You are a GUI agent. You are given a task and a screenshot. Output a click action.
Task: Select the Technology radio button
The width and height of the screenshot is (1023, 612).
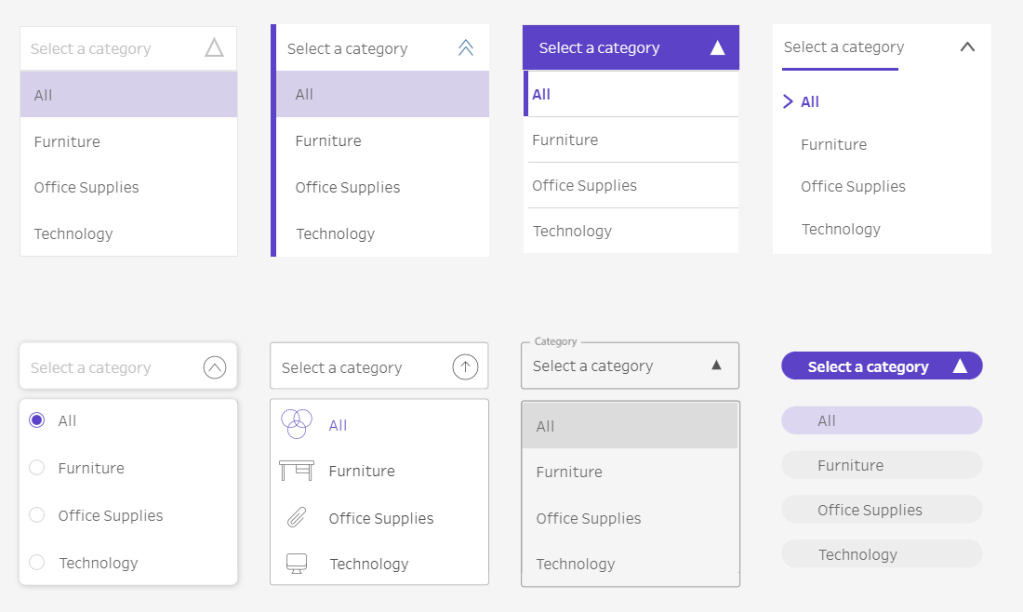[x=37, y=563]
